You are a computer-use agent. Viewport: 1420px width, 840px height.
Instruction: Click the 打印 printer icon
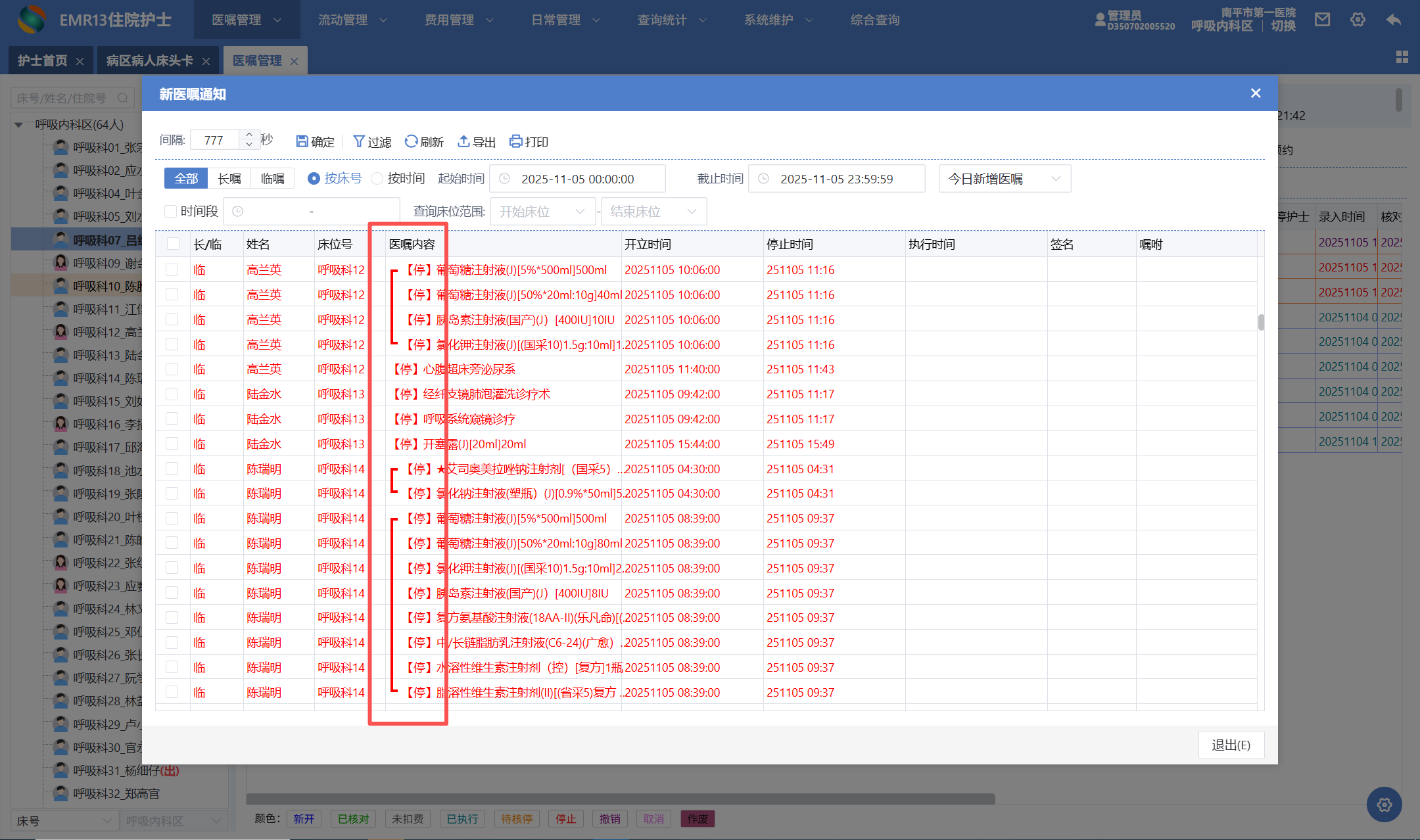click(516, 141)
